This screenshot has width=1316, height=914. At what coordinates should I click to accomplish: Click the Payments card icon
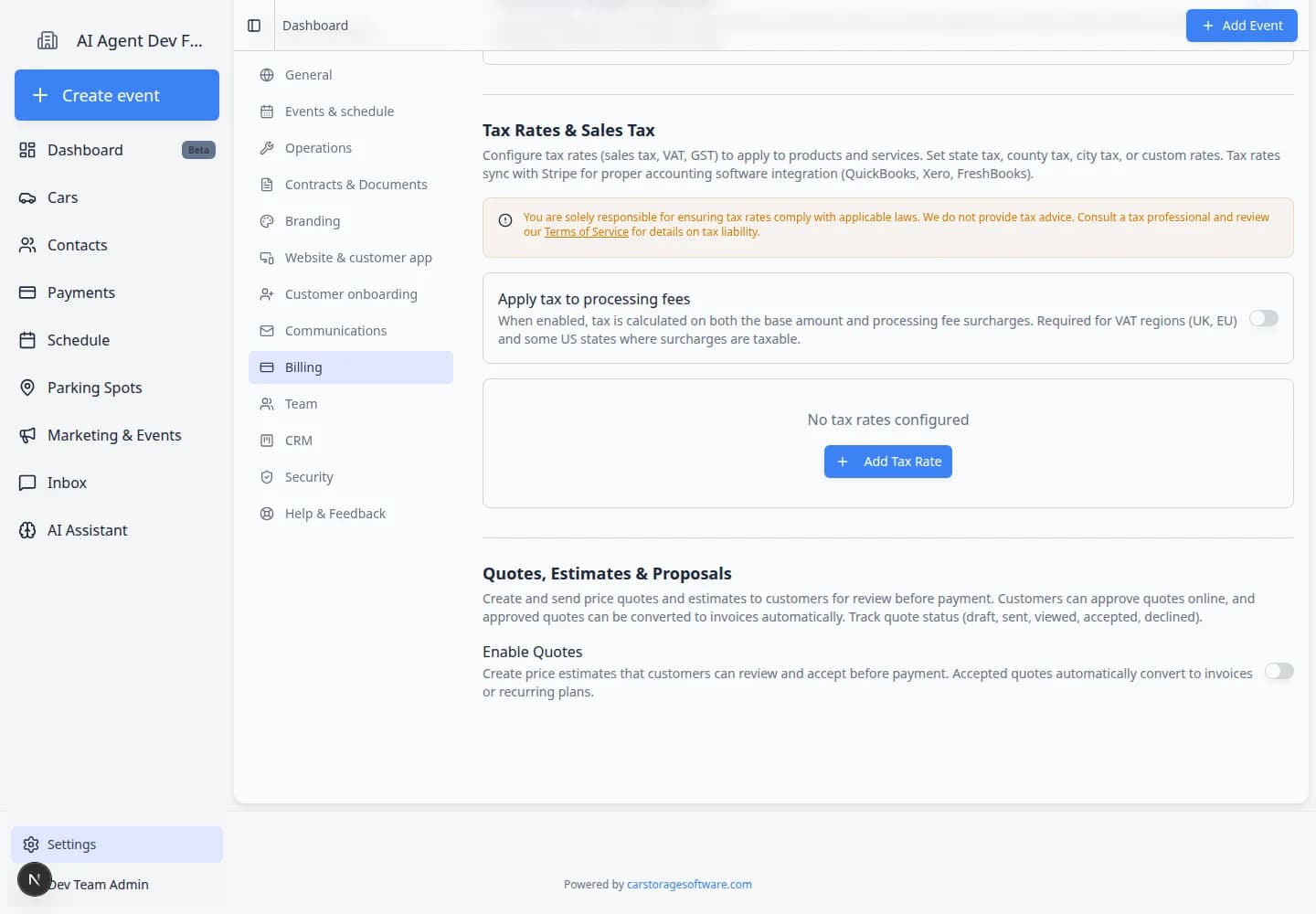pos(27,292)
